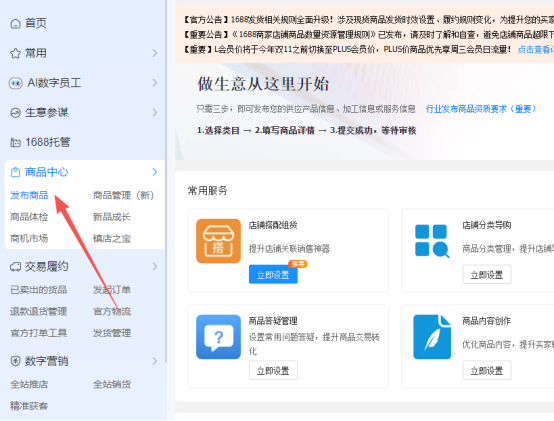Open 官方打单工具
The image size is (554, 421).
point(39,333)
